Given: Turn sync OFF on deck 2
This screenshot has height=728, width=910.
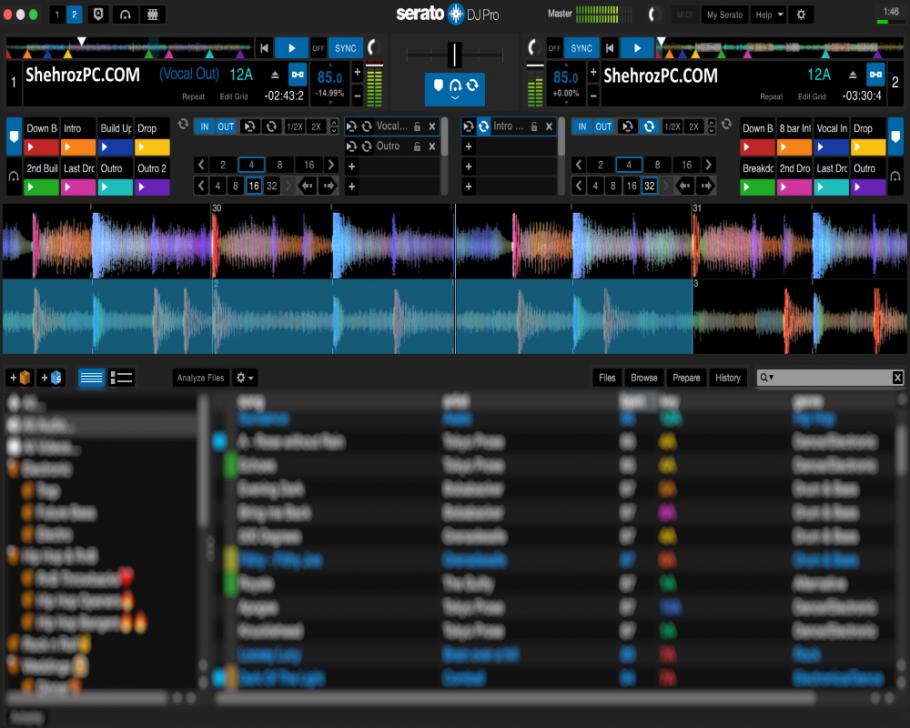Looking at the screenshot, I should [x=554, y=48].
